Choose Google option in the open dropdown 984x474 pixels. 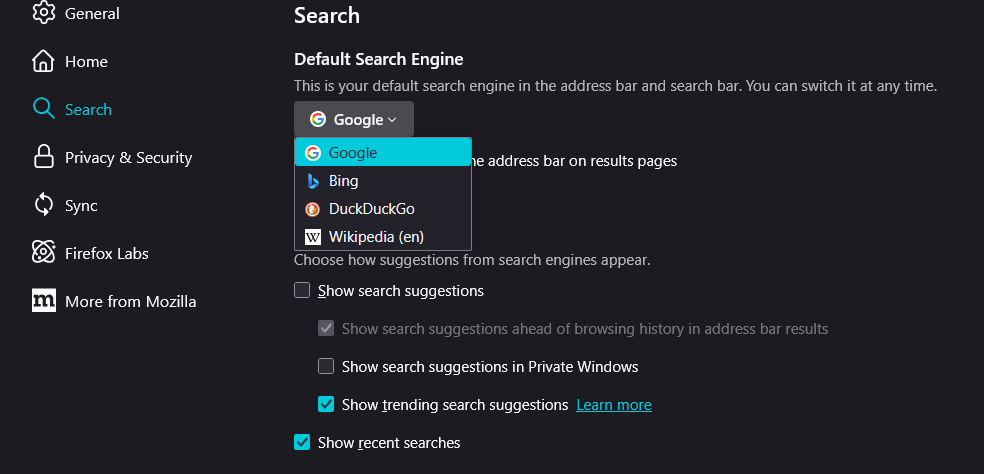click(x=383, y=153)
